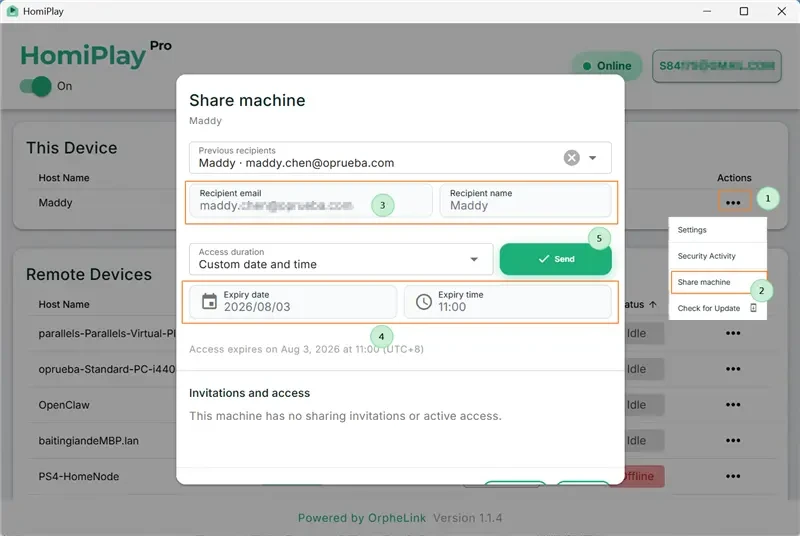Send the share invitation

pos(556,259)
